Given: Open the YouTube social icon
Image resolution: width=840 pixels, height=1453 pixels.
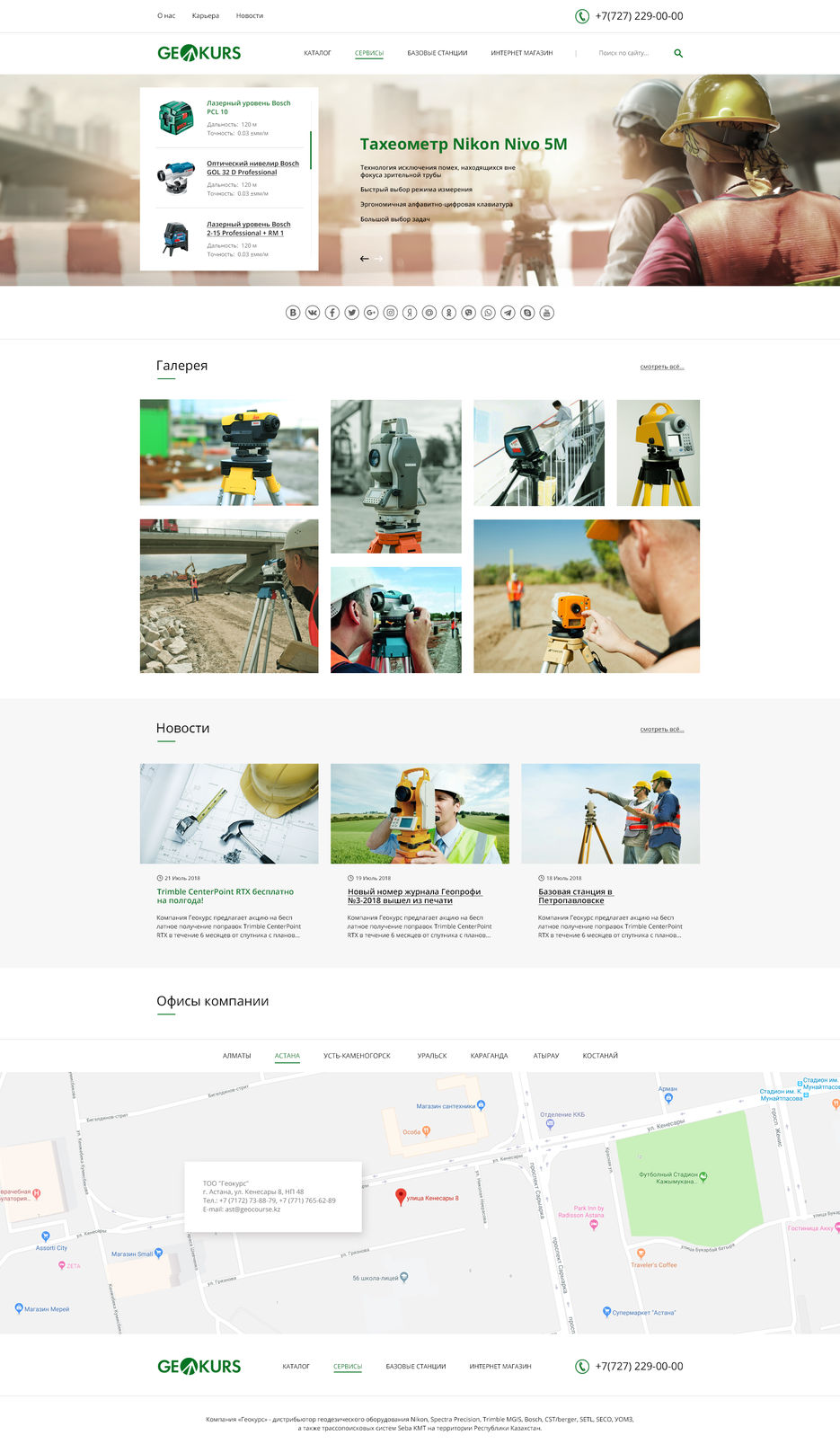Looking at the screenshot, I should point(546,313).
